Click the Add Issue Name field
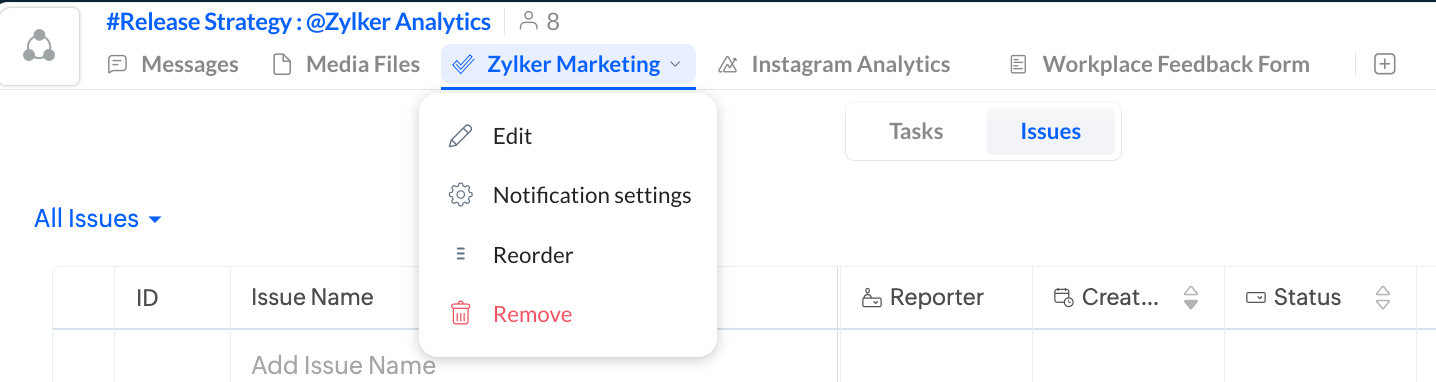This screenshot has width=1436, height=382. pyautogui.click(x=534, y=365)
